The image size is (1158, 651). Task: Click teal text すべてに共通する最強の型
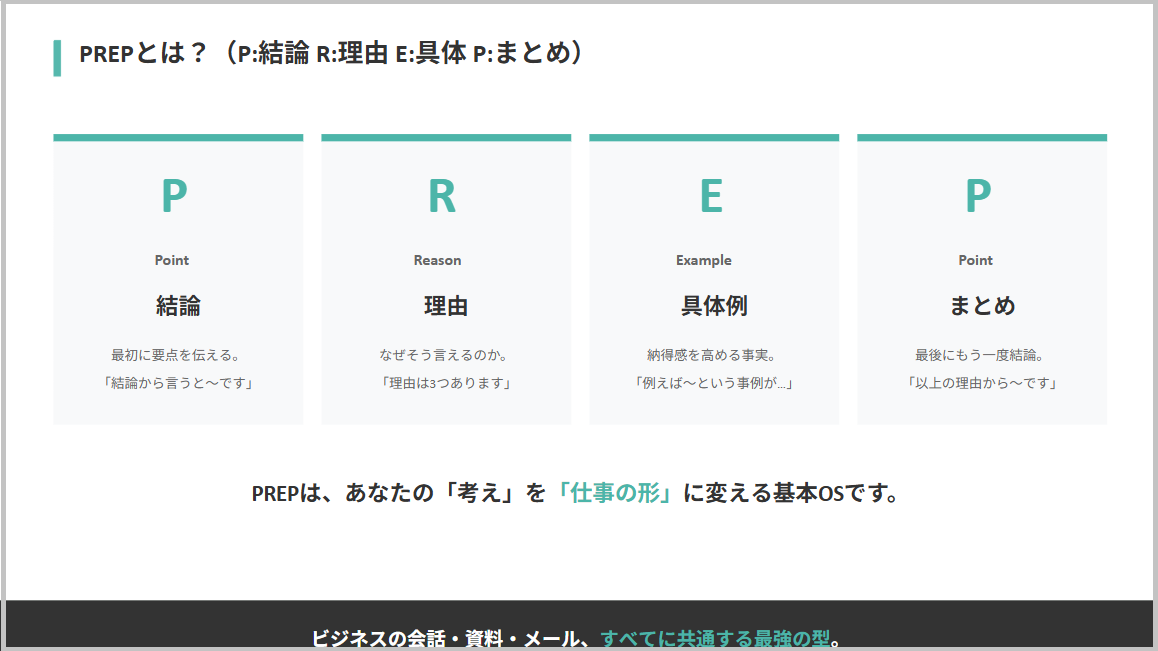click(715, 638)
